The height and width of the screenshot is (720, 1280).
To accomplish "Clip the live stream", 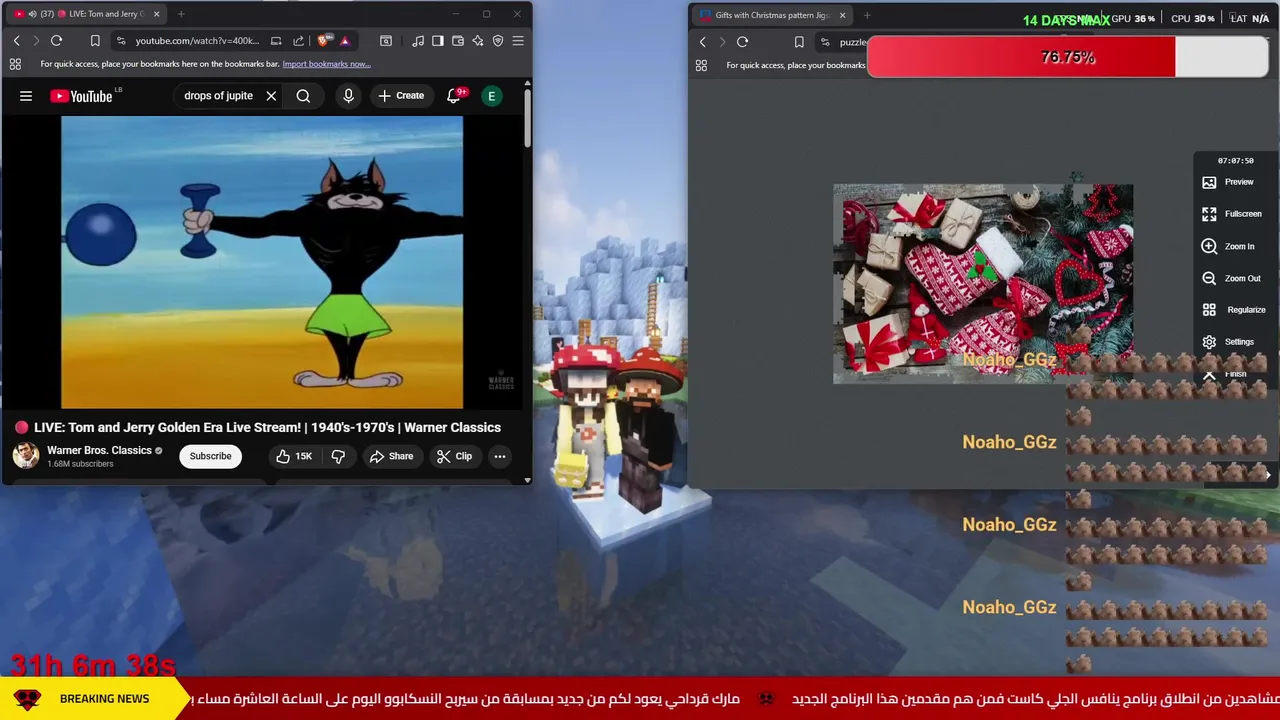I will tap(454, 456).
